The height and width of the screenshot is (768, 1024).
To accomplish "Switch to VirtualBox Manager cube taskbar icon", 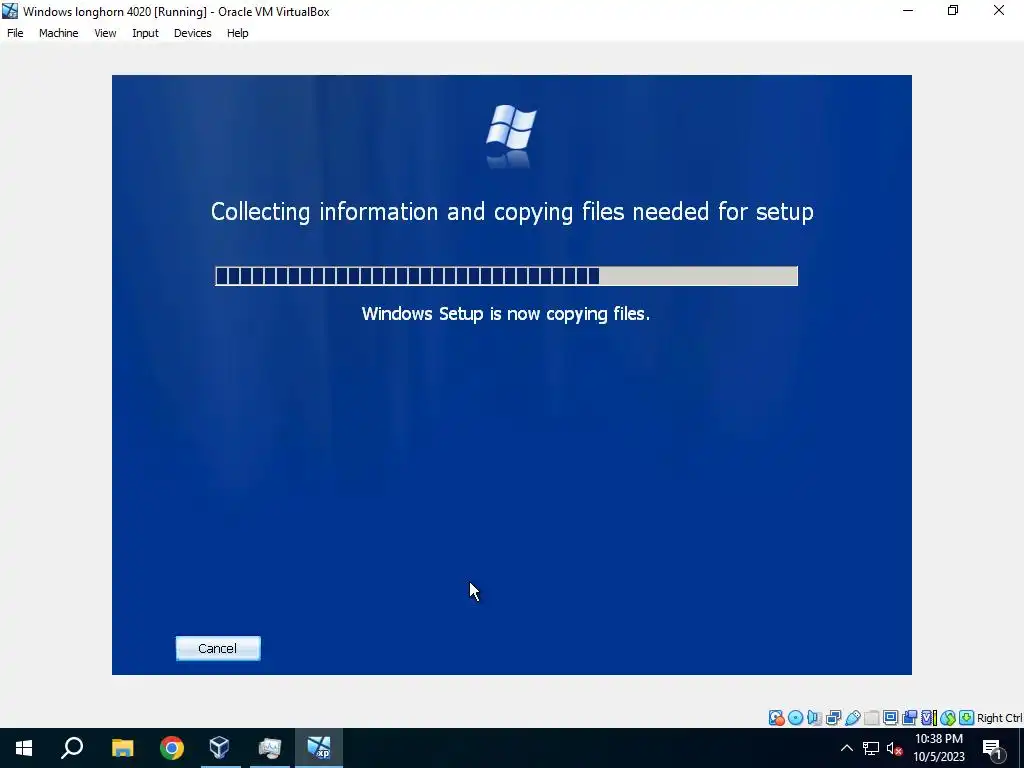I will pos(220,748).
